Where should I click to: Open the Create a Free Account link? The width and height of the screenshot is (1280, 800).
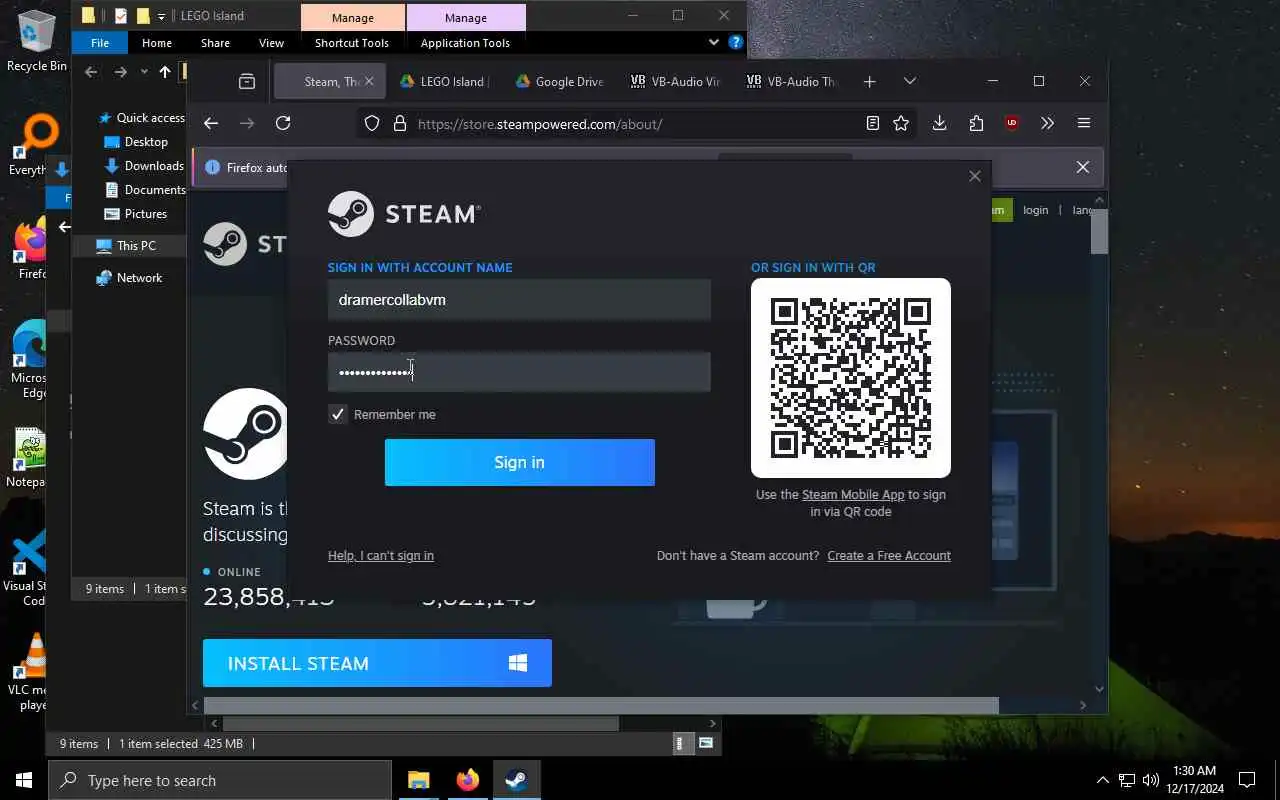point(889,555)
